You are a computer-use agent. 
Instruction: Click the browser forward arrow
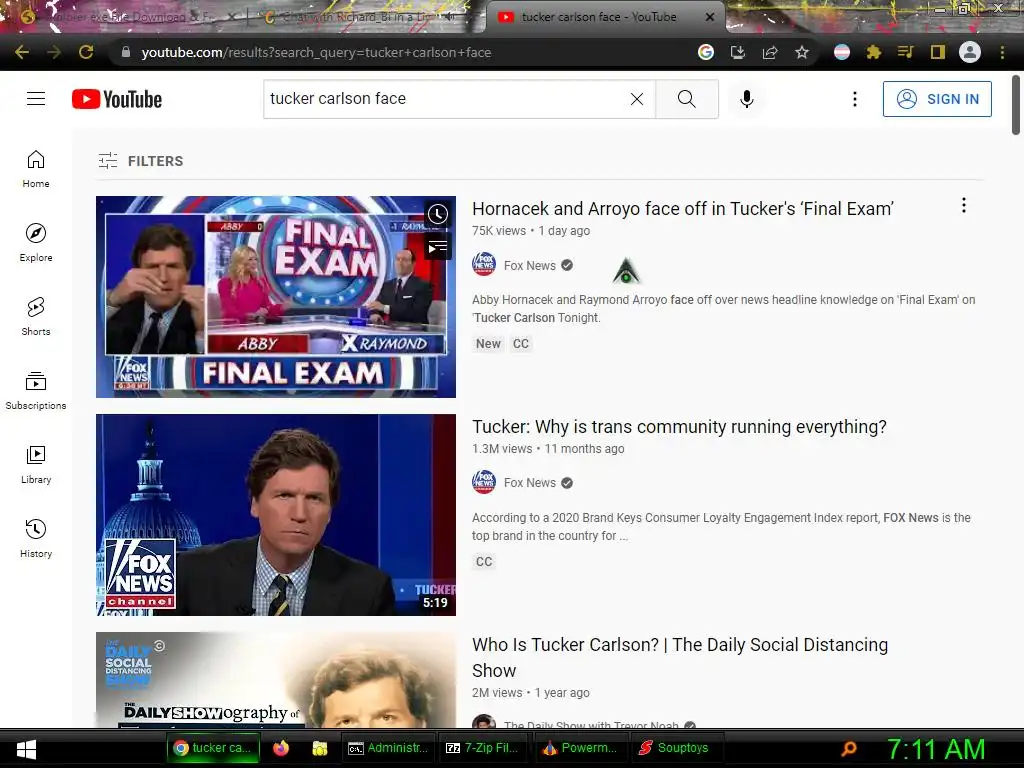[x=54, y=52]
